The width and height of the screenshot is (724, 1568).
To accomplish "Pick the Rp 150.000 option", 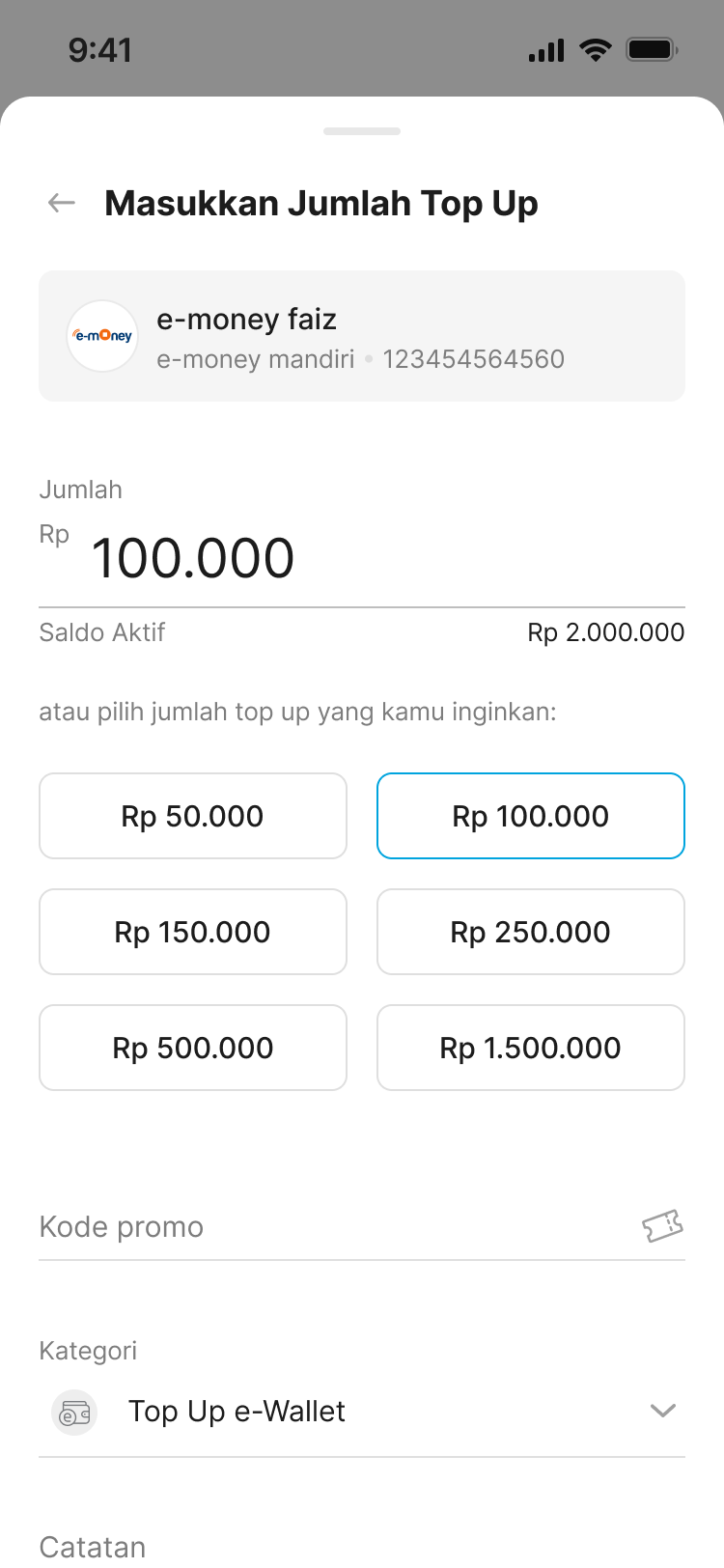I will [193, 932].
